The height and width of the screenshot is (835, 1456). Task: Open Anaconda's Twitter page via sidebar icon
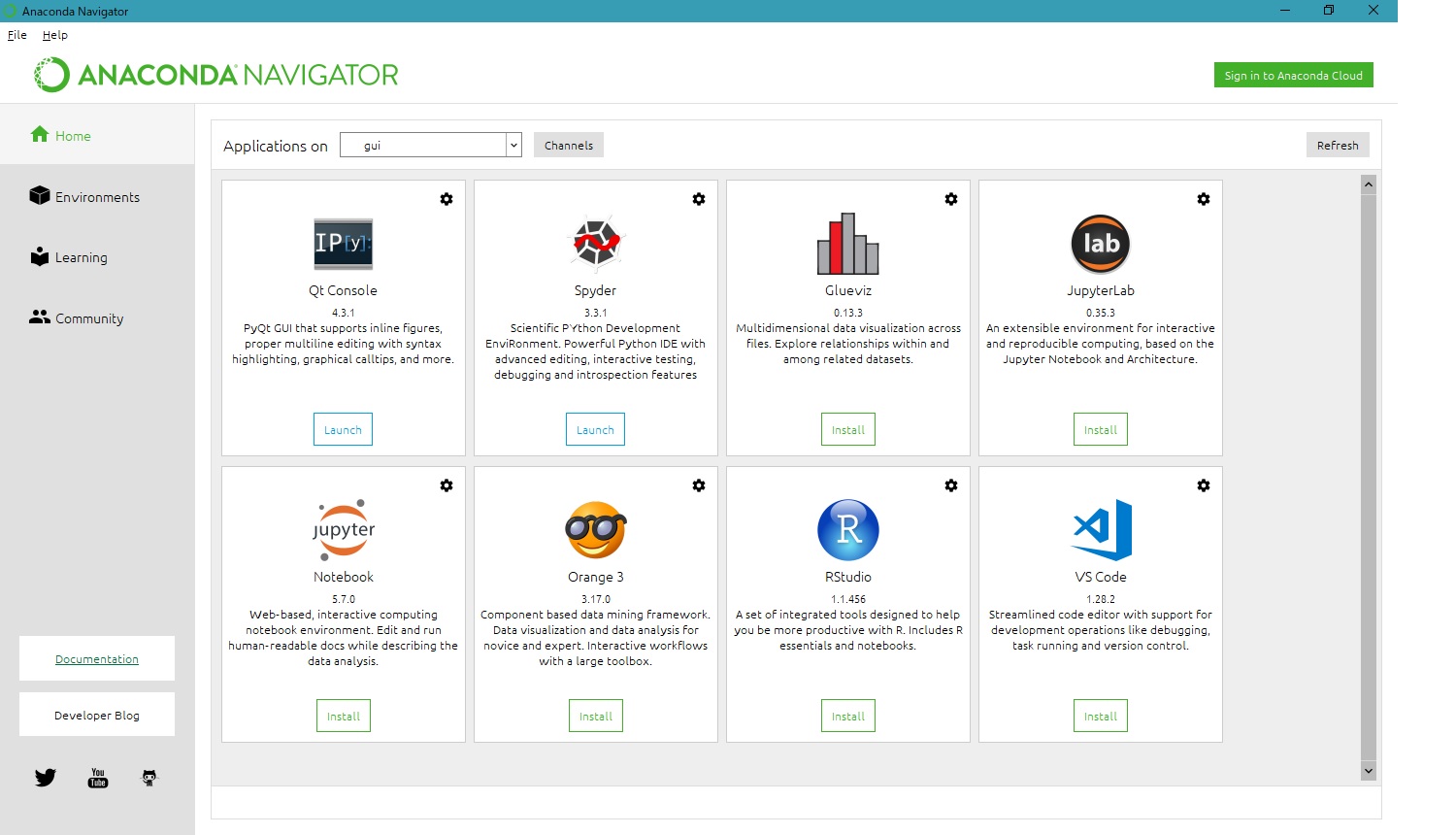click(45, 777)
